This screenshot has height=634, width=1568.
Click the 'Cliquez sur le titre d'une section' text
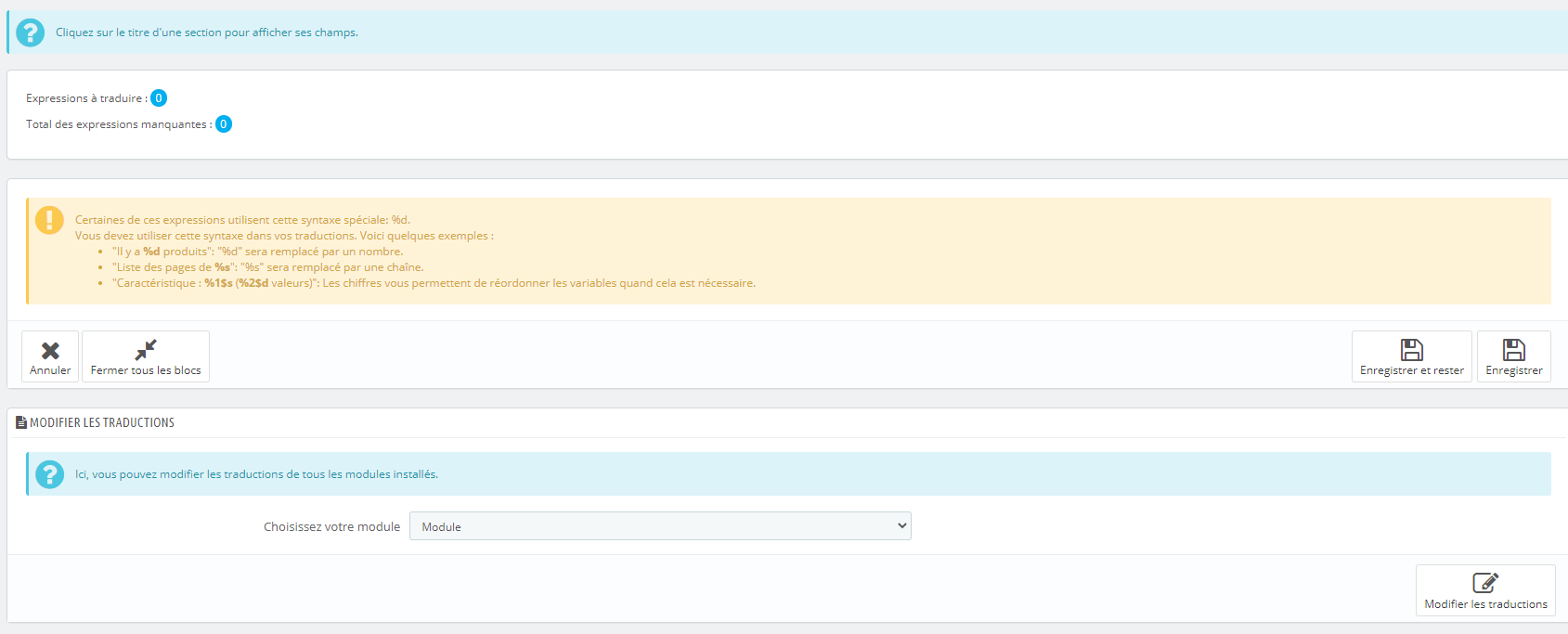click(207, 32)
